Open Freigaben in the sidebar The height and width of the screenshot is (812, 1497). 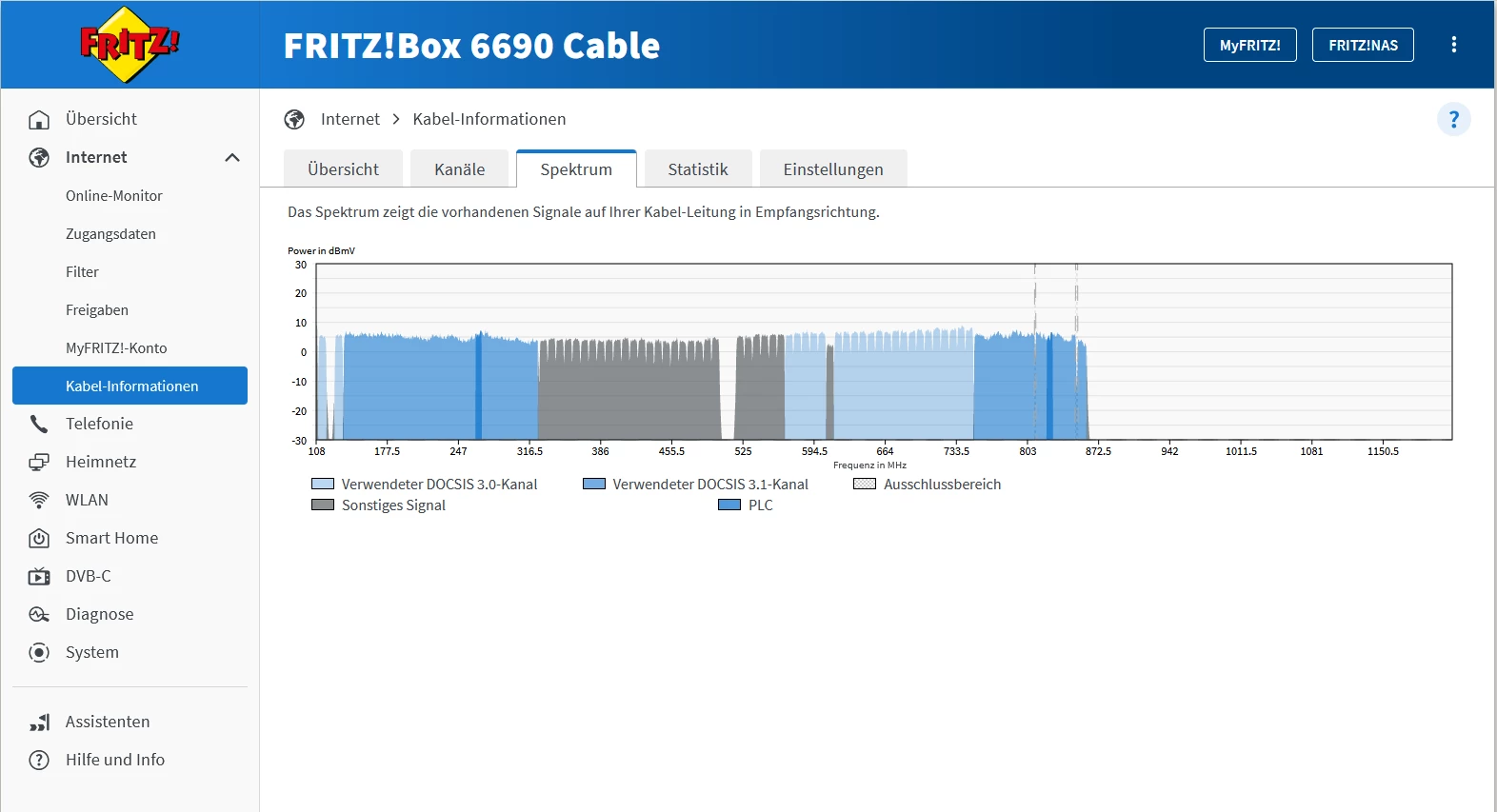pos(97,309)
